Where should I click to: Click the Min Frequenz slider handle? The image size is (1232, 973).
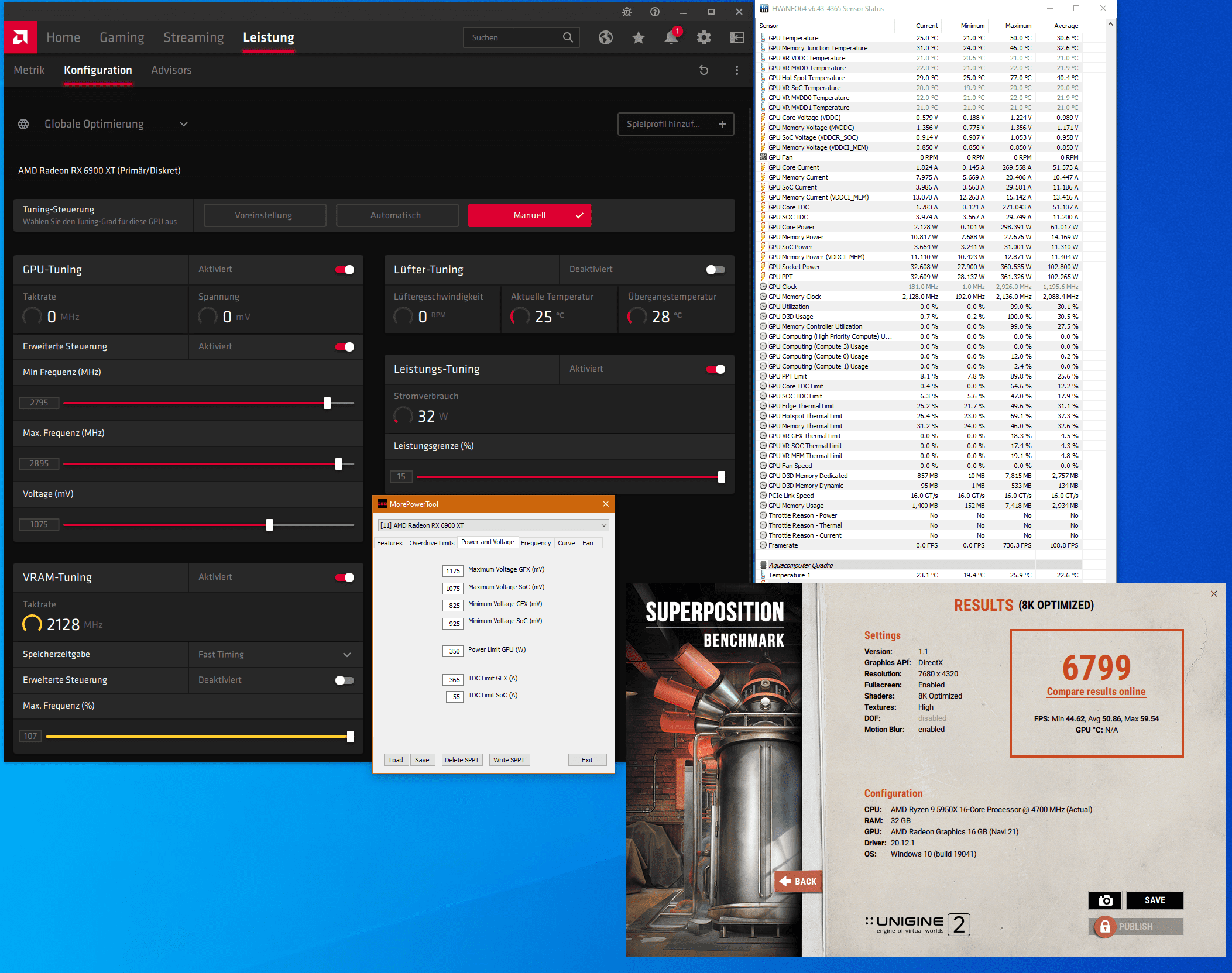[327, 403]
